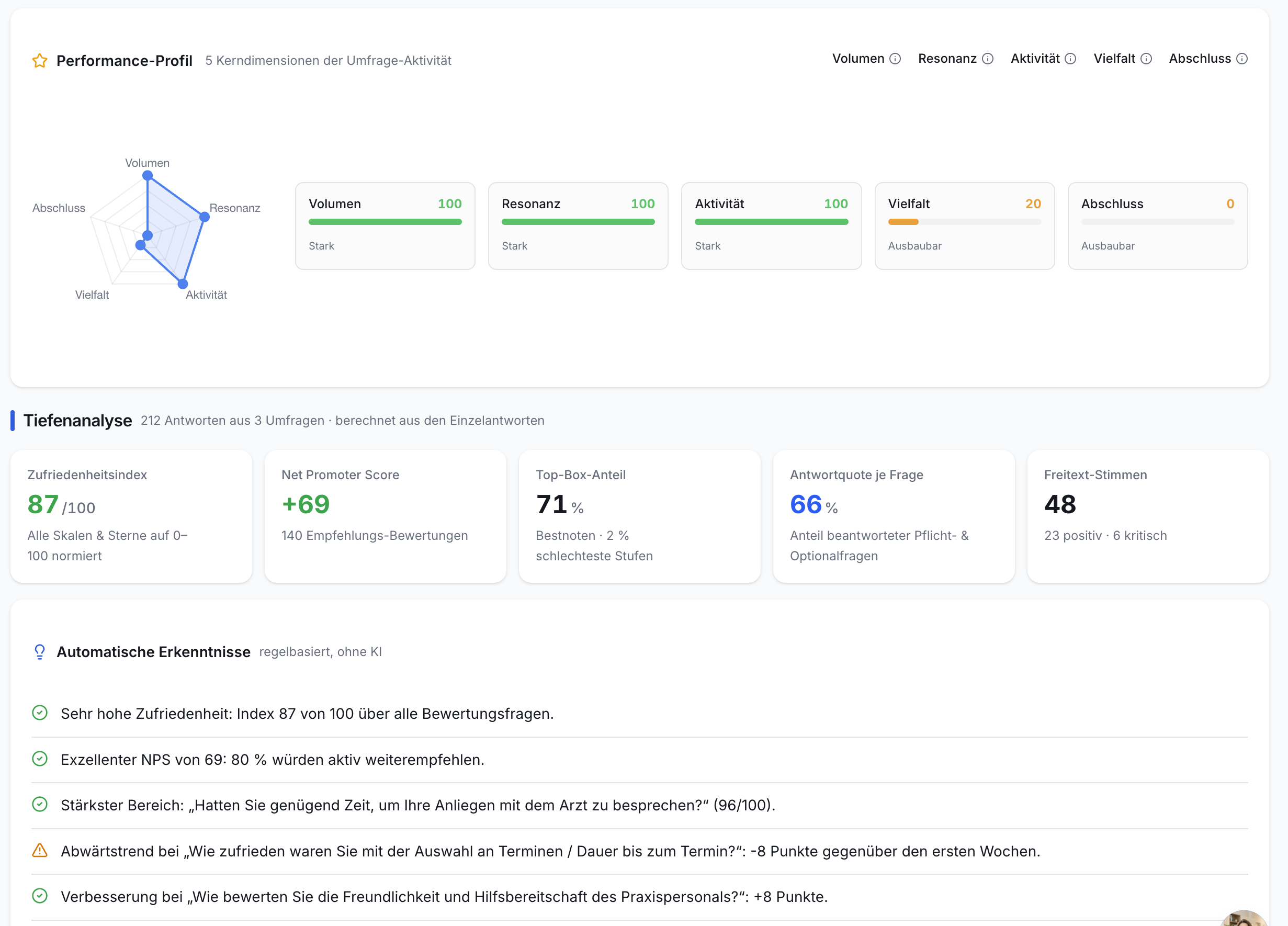
Task: Click the lightbulb icon beside Automatische Erkenntnisse
Action: click(40, 651)
